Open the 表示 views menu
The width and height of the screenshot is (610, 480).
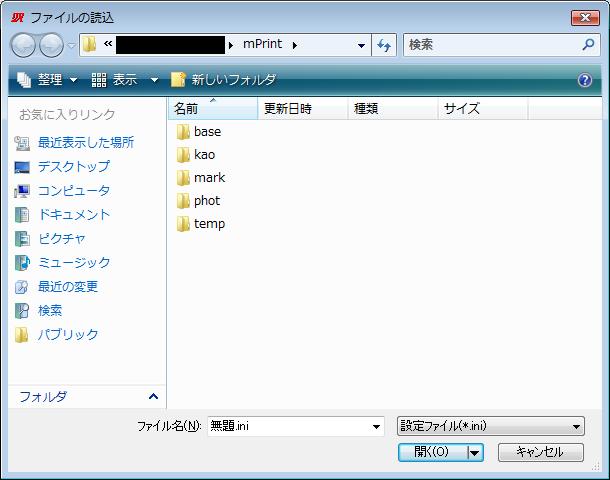point(125,80)
